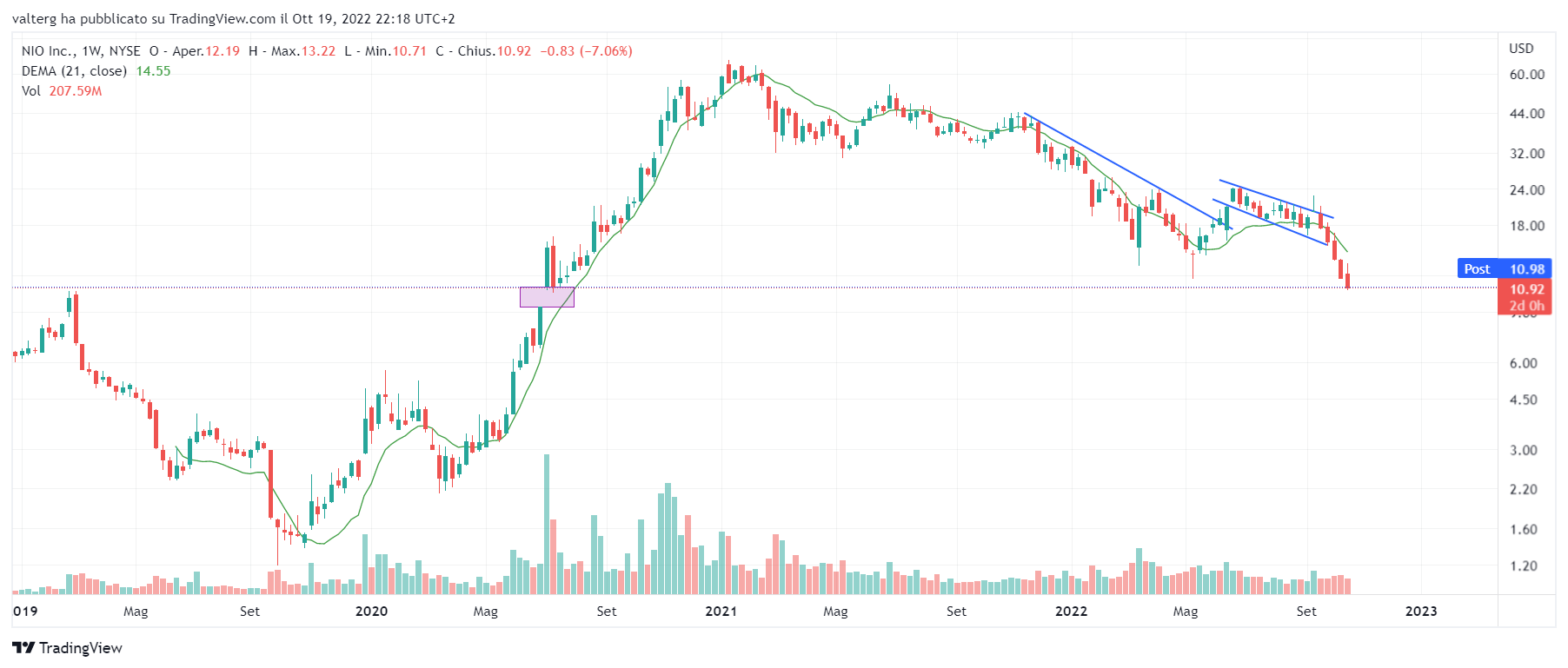The height and width of the screenshot is (668, 1568).
Task: Click the Mag label right after 2022
Action: click(1186, 612)
